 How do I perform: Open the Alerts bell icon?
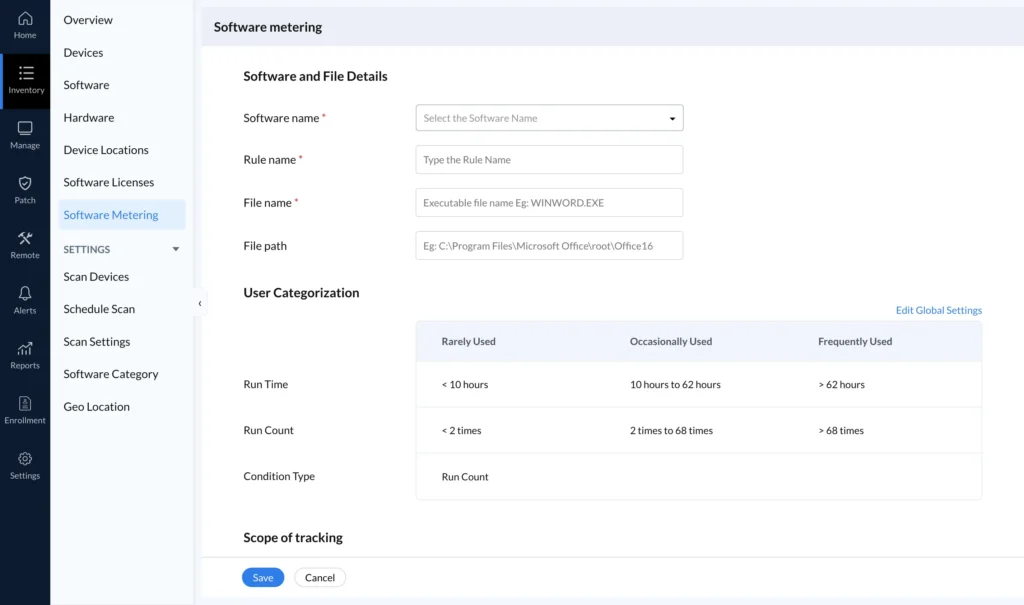25,293
